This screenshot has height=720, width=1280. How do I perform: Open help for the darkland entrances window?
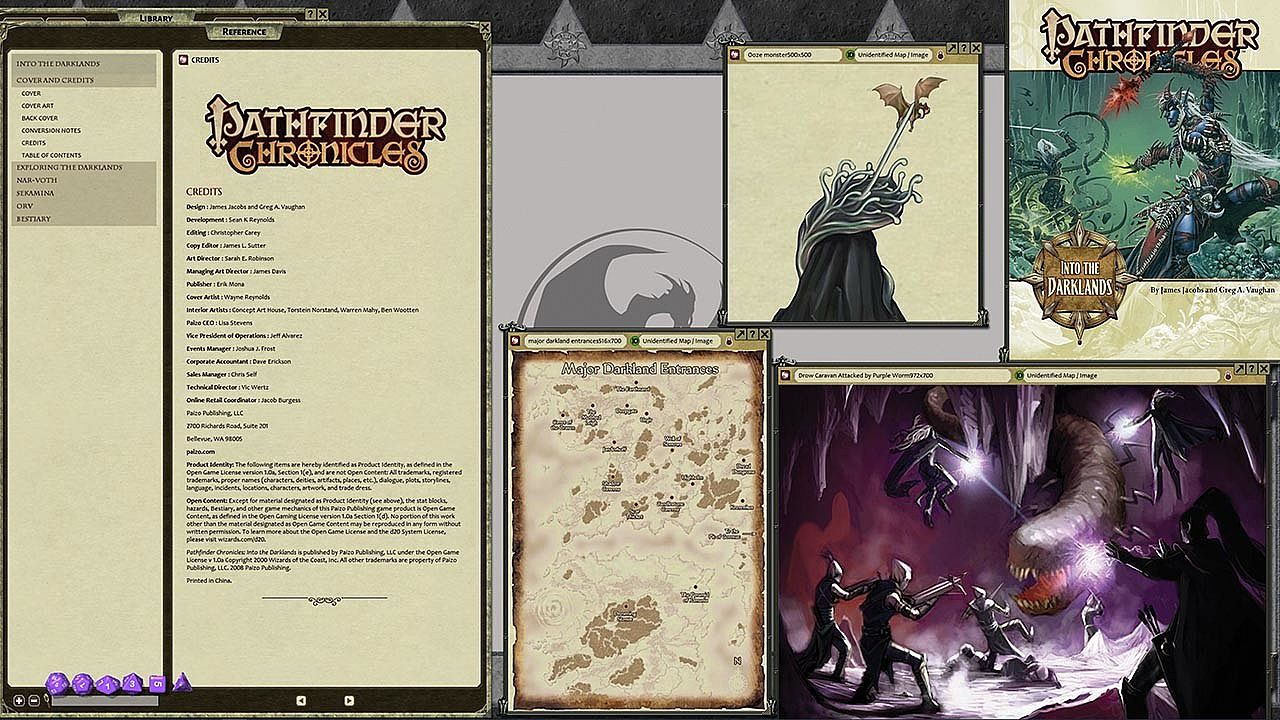pyautogui.click(x=753, y=334)
